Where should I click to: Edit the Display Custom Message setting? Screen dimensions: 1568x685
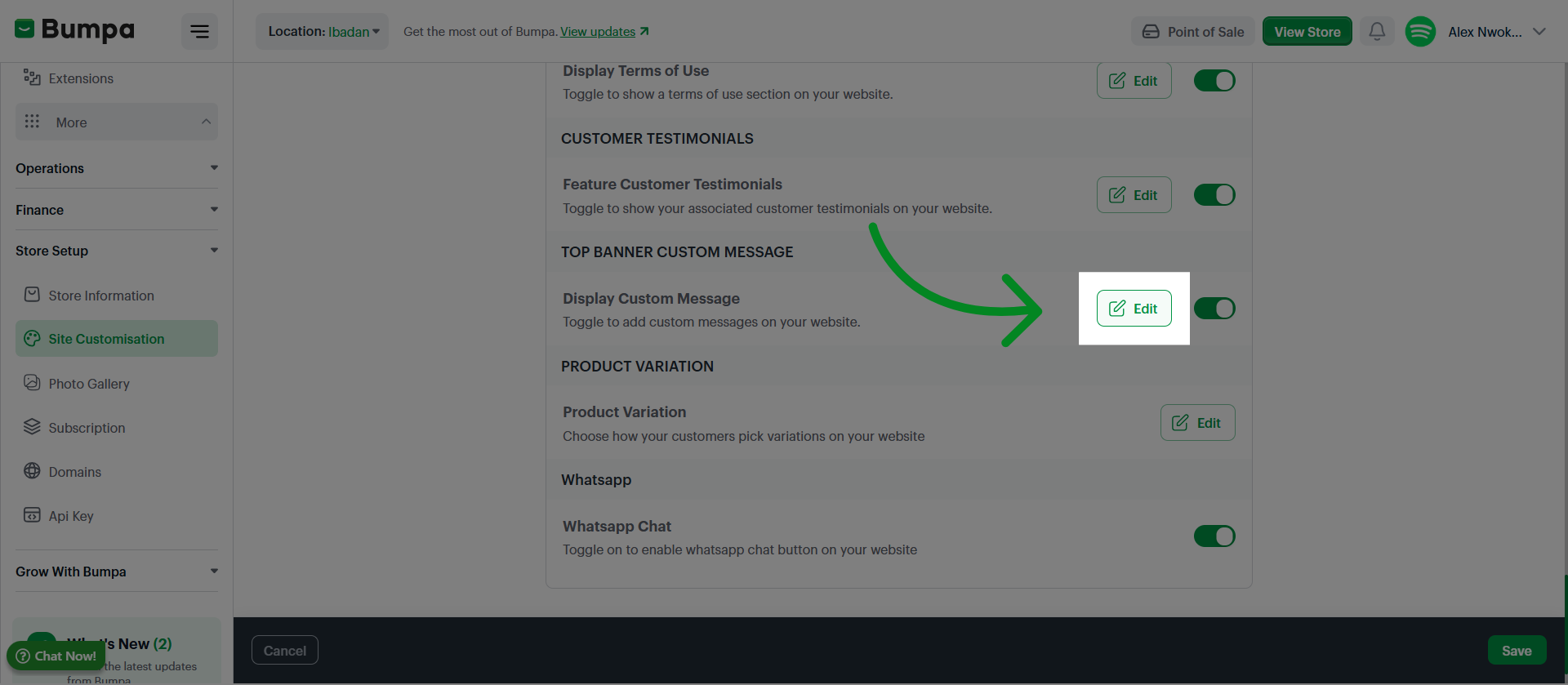click(x=1134, y=309)
